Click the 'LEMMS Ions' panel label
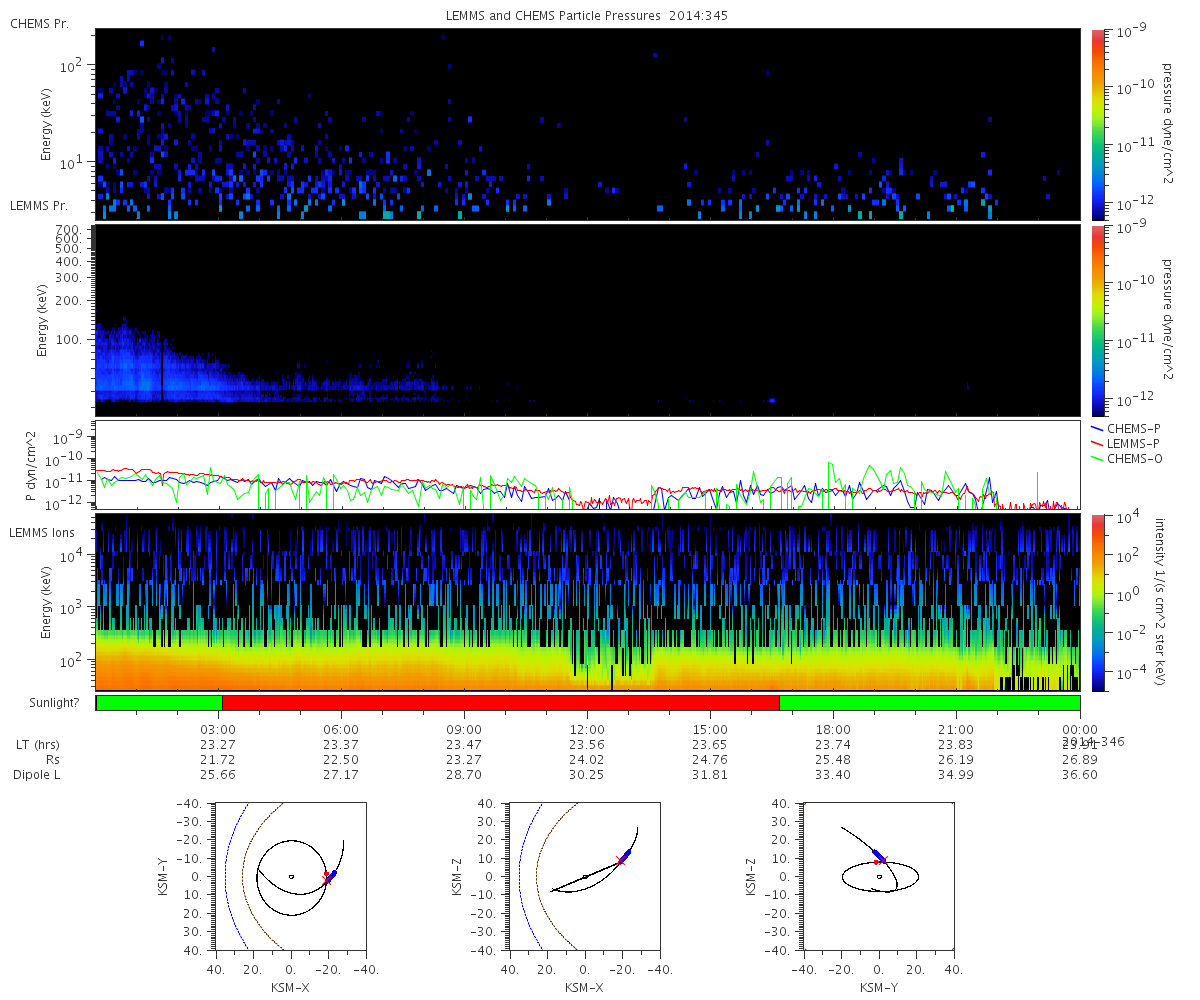The height and width of the screenshot is (1000, 1200). click(40, 530)
